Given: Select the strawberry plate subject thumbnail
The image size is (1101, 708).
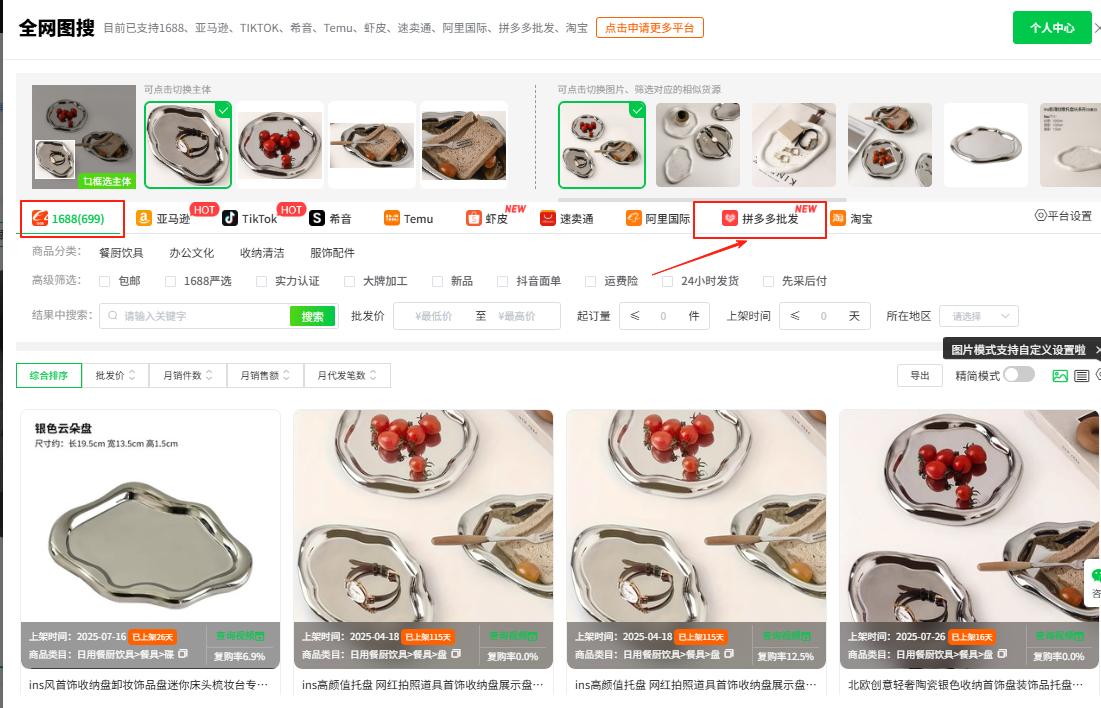Looking at the screenshot, I should point(280,145).
